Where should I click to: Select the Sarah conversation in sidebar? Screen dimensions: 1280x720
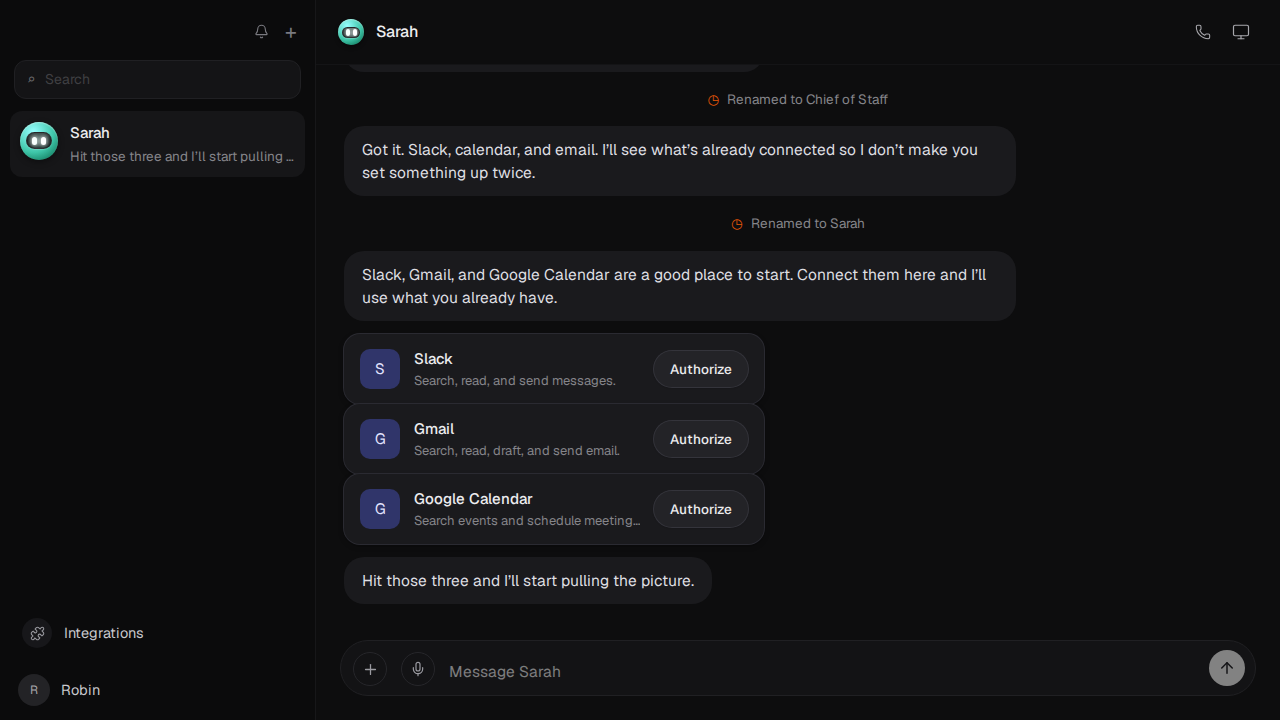158,144
